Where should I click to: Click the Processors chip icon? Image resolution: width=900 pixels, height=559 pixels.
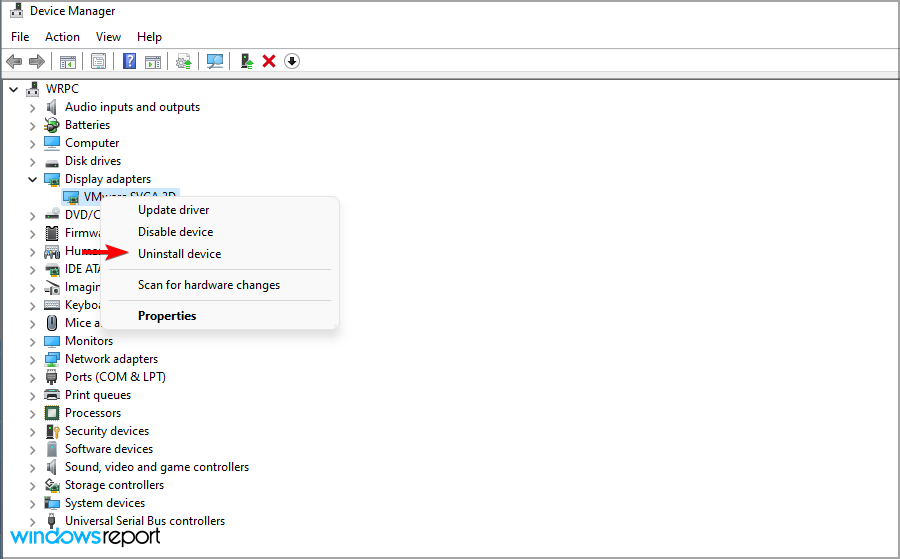(52, 413)
